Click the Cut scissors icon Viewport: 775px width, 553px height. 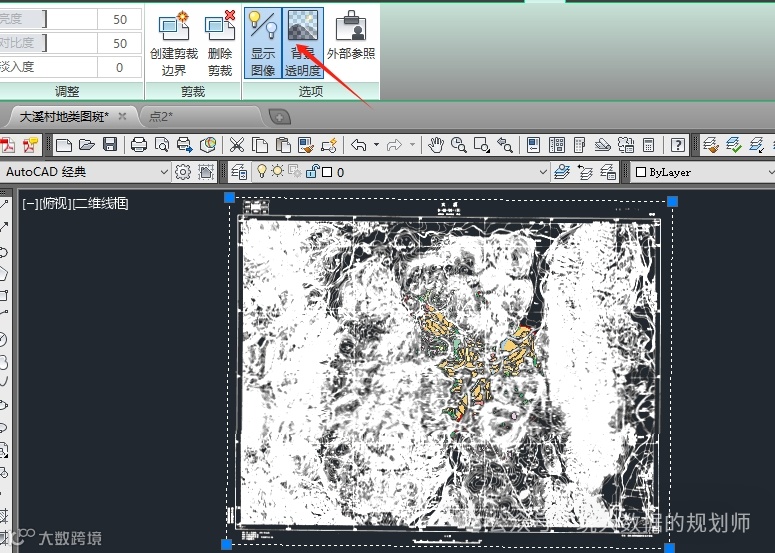coord(237,145)
